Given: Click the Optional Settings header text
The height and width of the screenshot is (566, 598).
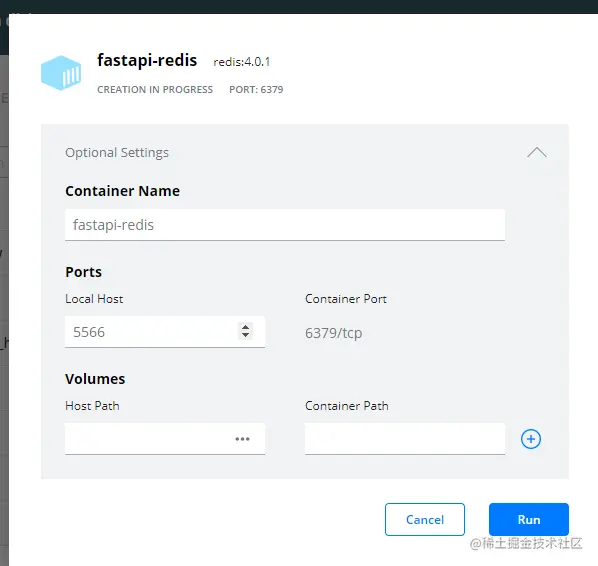Looking at the screenshot, I should tap(117, 153).
